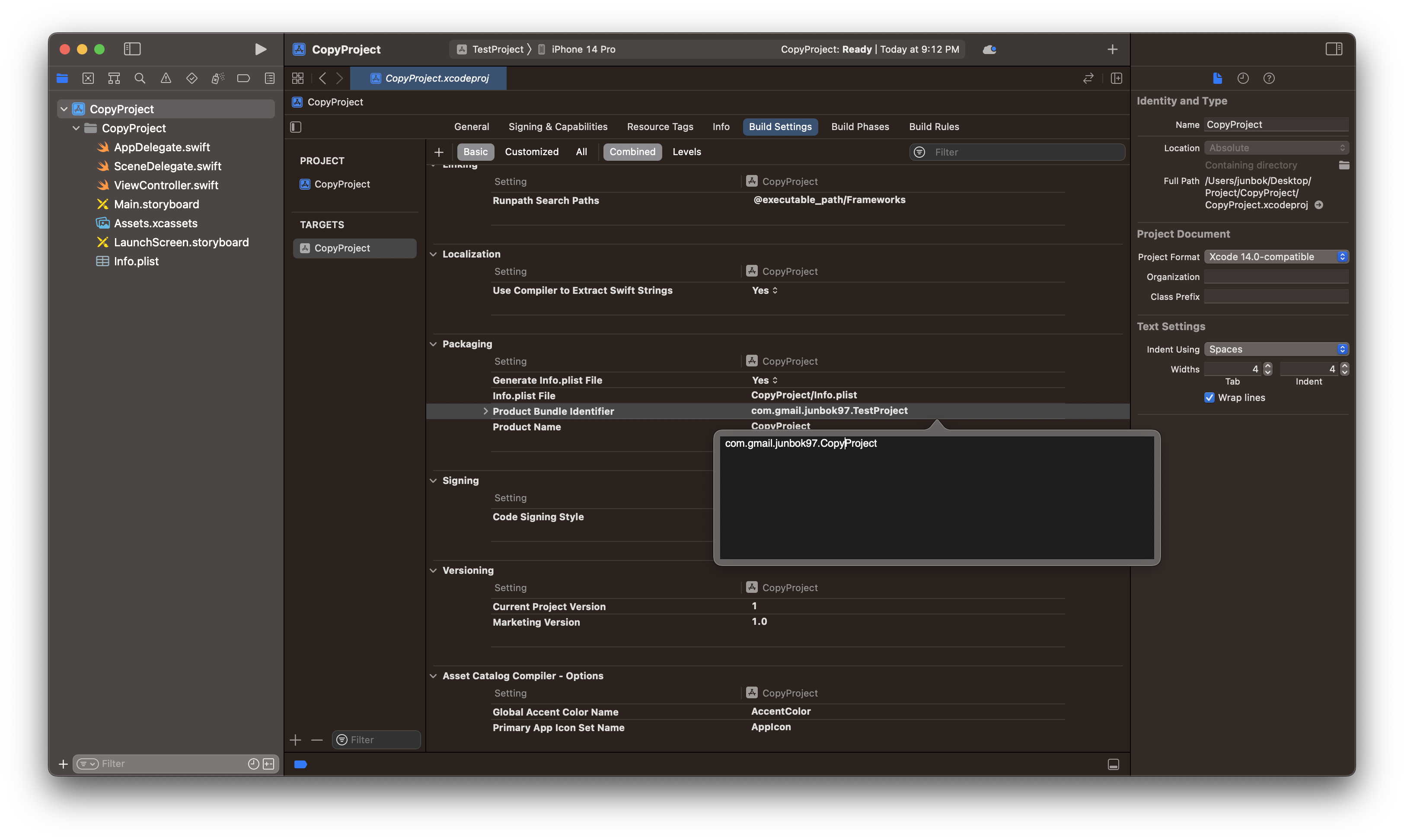Screen dimensions: 1404x840
Task: Uncheck the Wrap lines checkbox
Action: click(x=1209, y=398)
